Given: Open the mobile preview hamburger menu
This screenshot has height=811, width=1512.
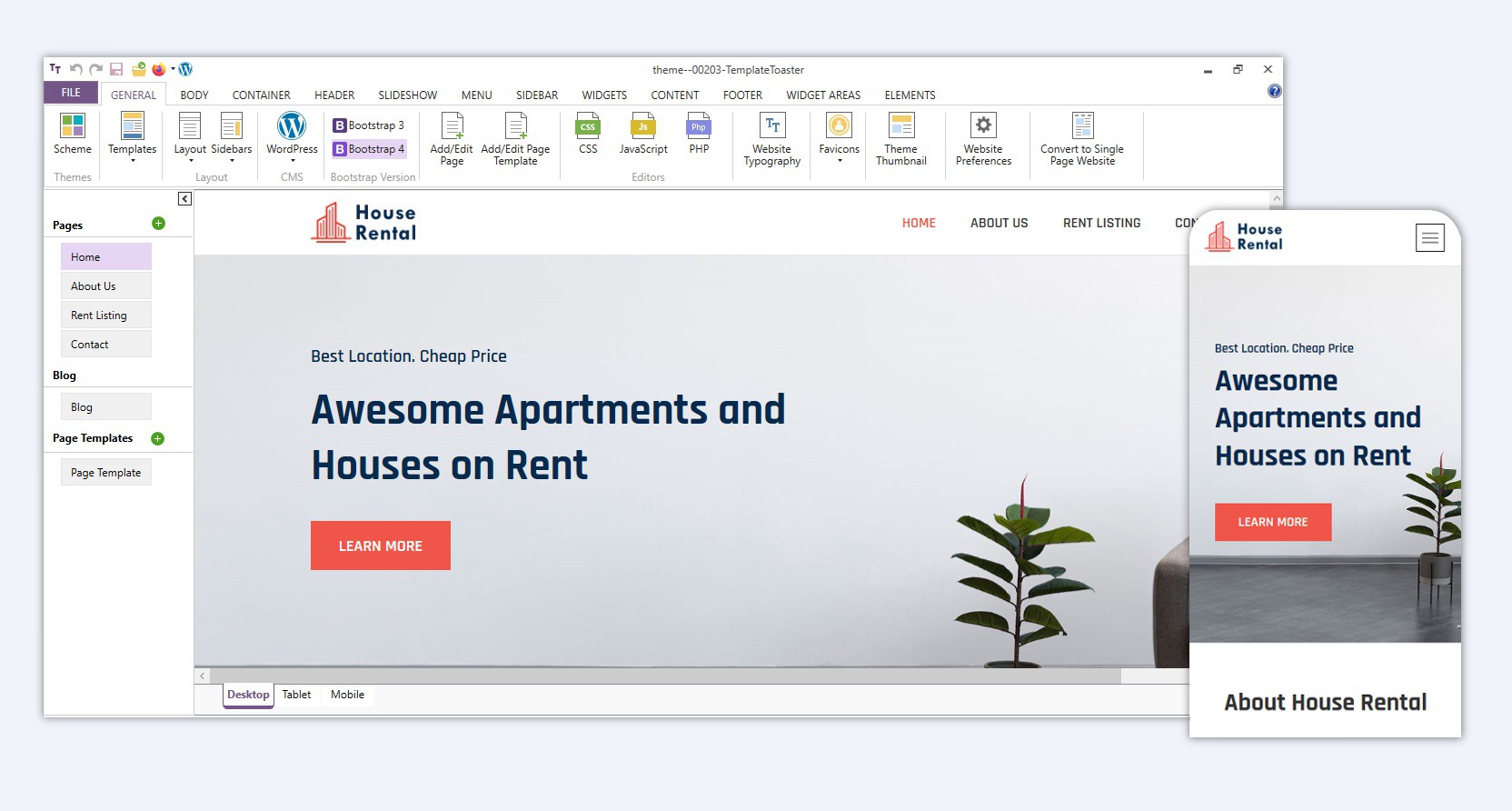Looking at the screenshot, I should (x=1430, y=238).
